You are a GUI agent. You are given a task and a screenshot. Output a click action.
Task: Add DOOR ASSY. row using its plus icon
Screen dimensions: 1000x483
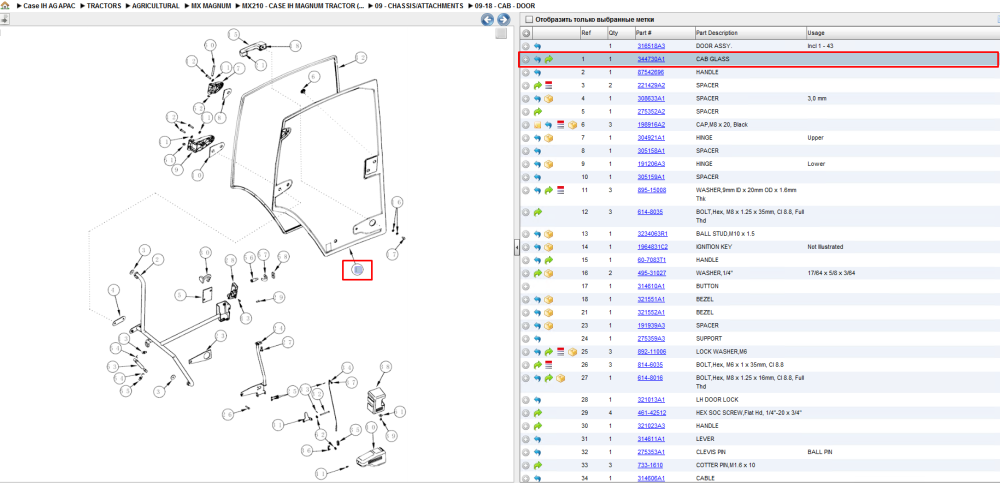tap(526, 46)
